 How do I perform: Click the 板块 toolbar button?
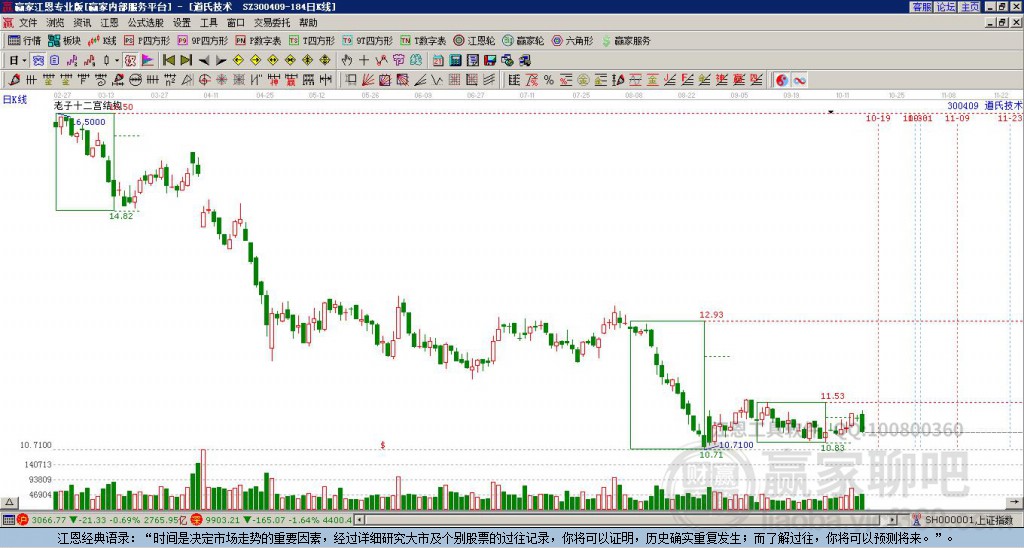65,40
